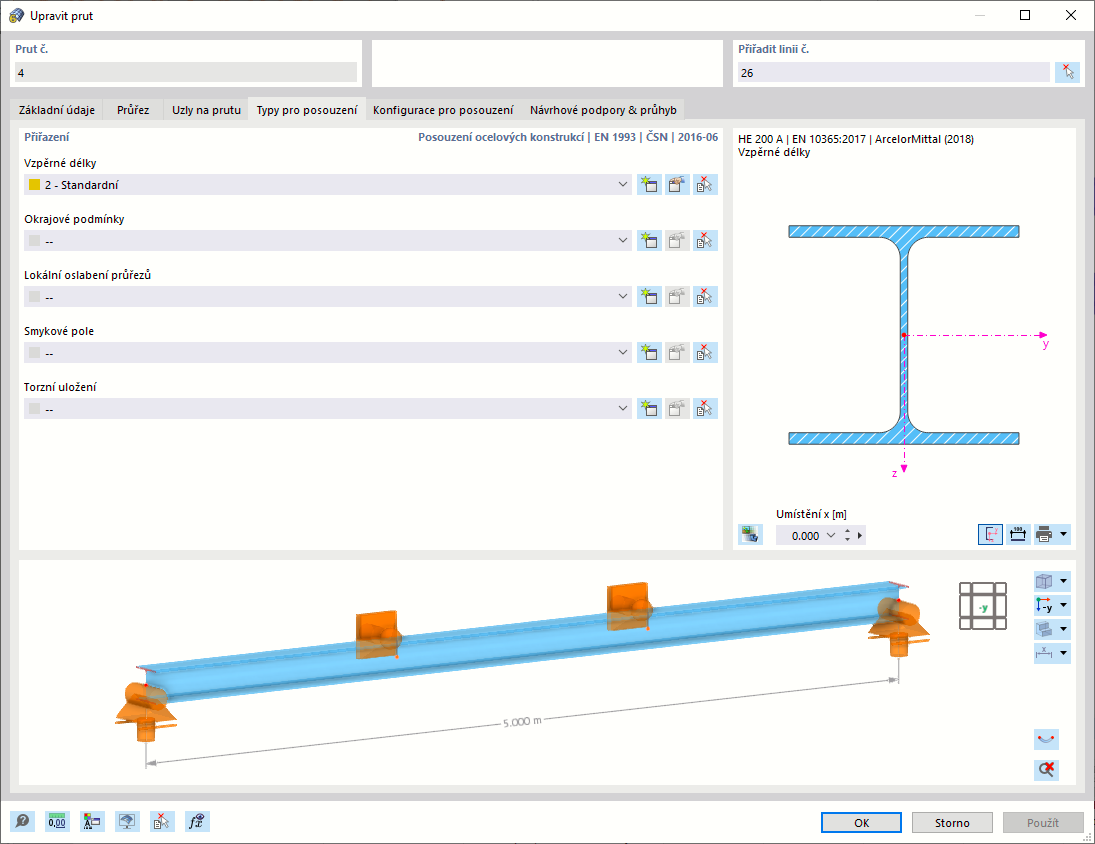Show deformation curve icon in 3D view
The width and height of the screenshot is (1095, 844).
coord(1046,739)
